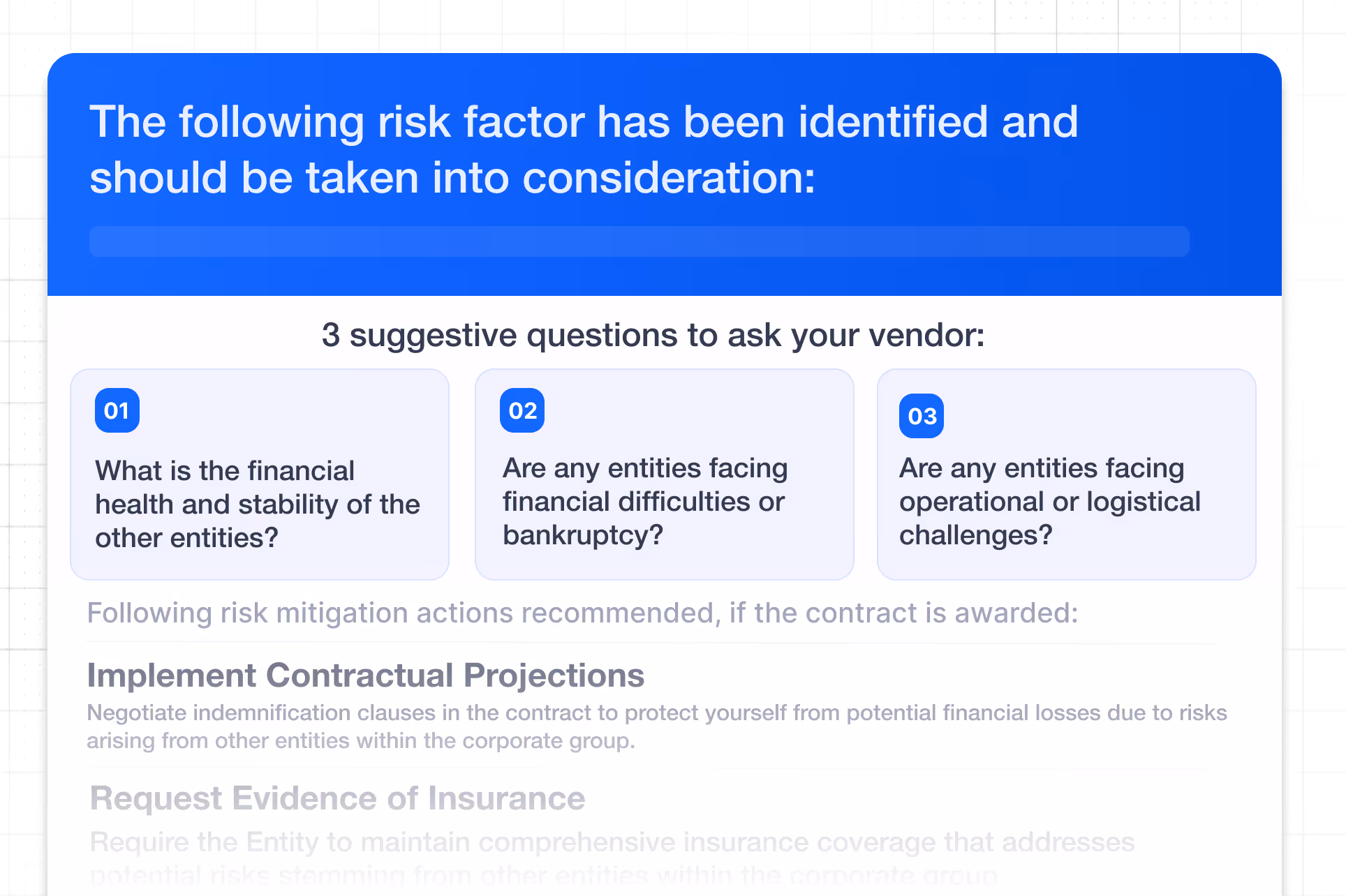Viewport: 1346px width, 896px height.
Task: Click the 02 number badge
Action: (x=522, y=410)
